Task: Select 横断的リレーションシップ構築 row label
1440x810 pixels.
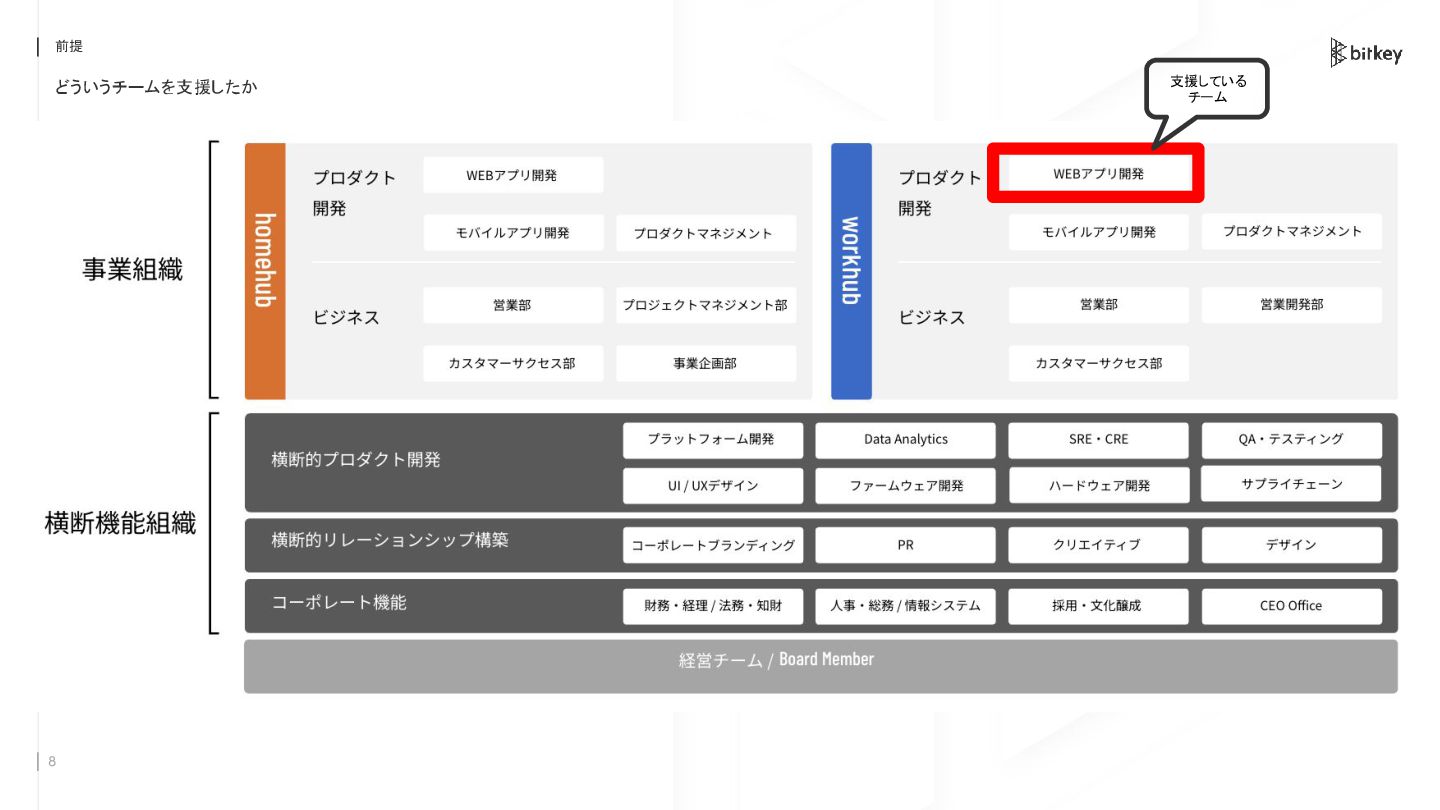Action: [390, 540]
